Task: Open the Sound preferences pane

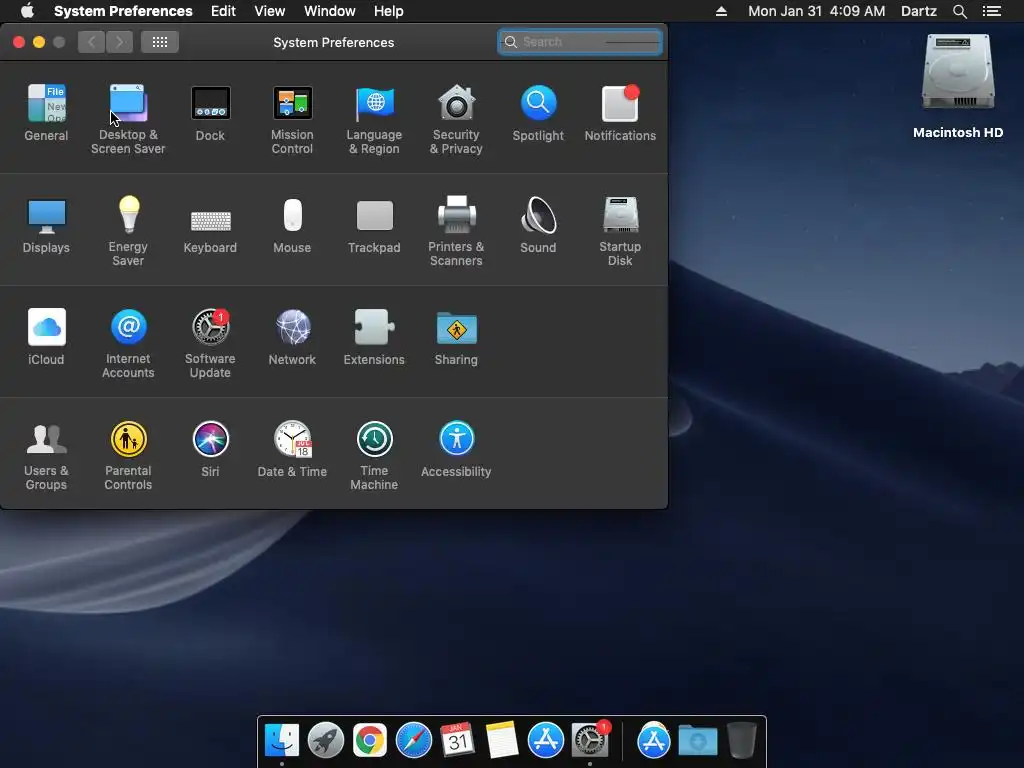Action: pos(538,224)
